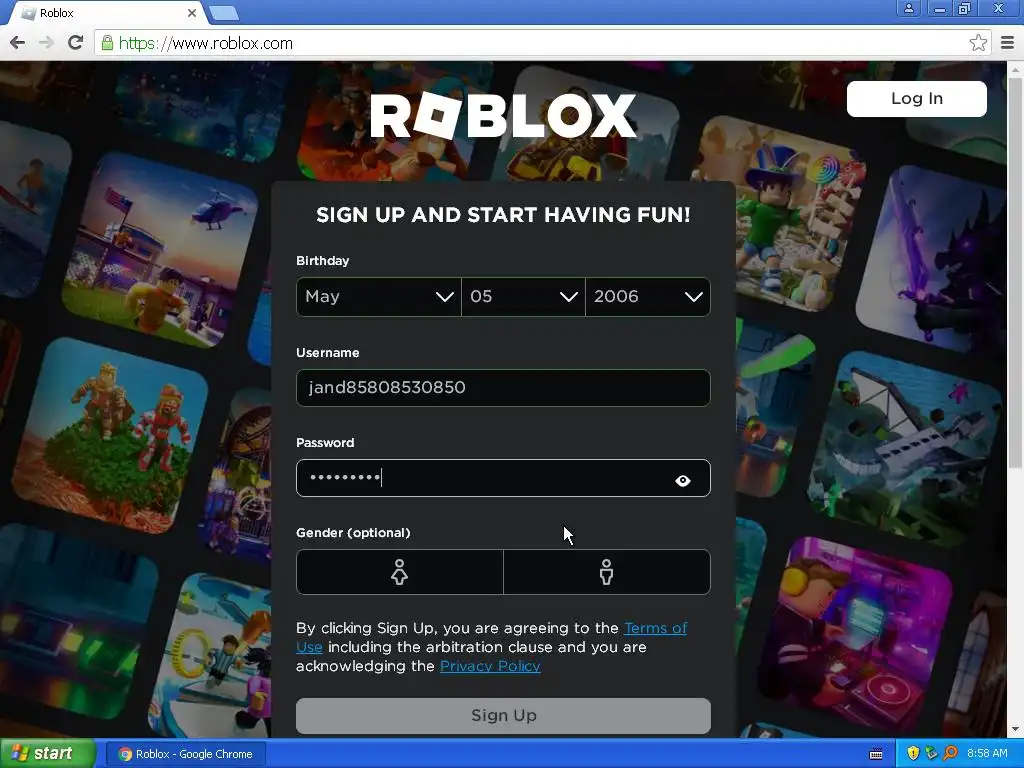Open a new tab next to Roblox tab
Image resolution: width=1024 pixels, height=768 pixels.
point(224,13)
